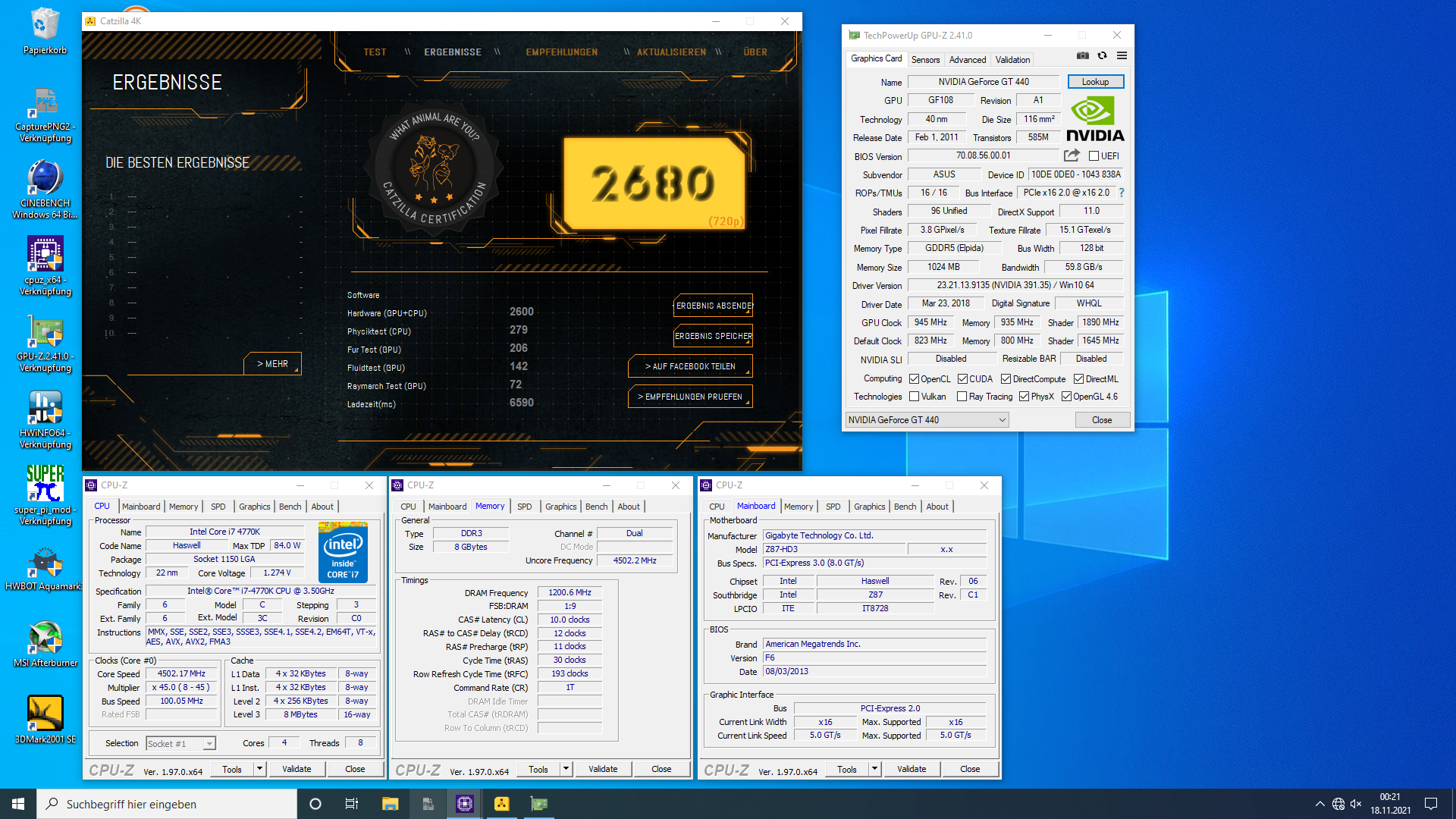Toggle CUDA checkbox
Viewport: 1456px width, 819px height.
point(962,379)
